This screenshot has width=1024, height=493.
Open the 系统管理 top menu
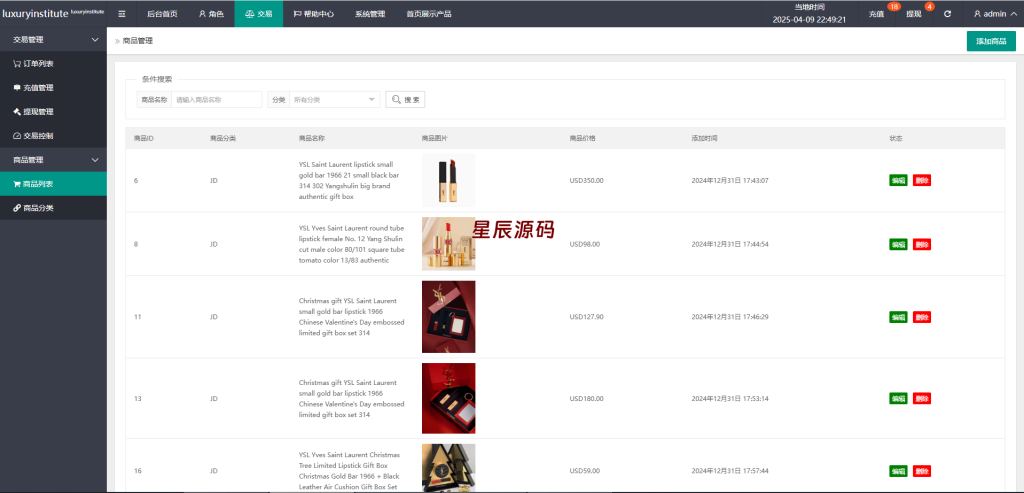click(x=370, y=14)
